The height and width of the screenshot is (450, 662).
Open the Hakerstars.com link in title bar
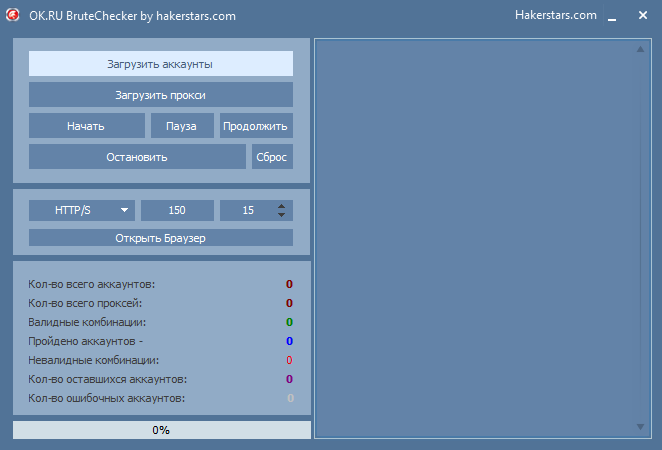click(555, 16)
